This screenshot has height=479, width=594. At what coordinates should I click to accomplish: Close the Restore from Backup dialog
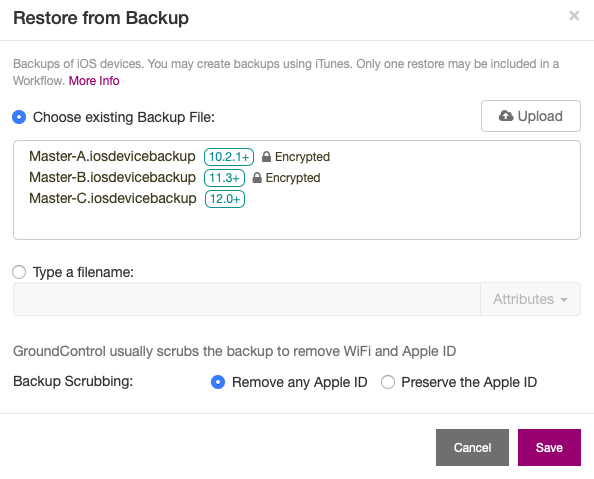point(574,16)
